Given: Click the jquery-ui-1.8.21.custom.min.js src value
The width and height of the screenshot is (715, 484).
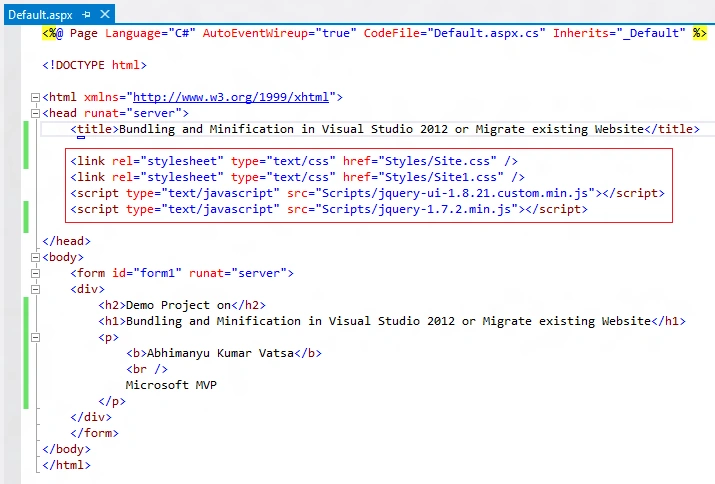Looking at the screenshot, I should pyautogui.click(x=455, y=193).
